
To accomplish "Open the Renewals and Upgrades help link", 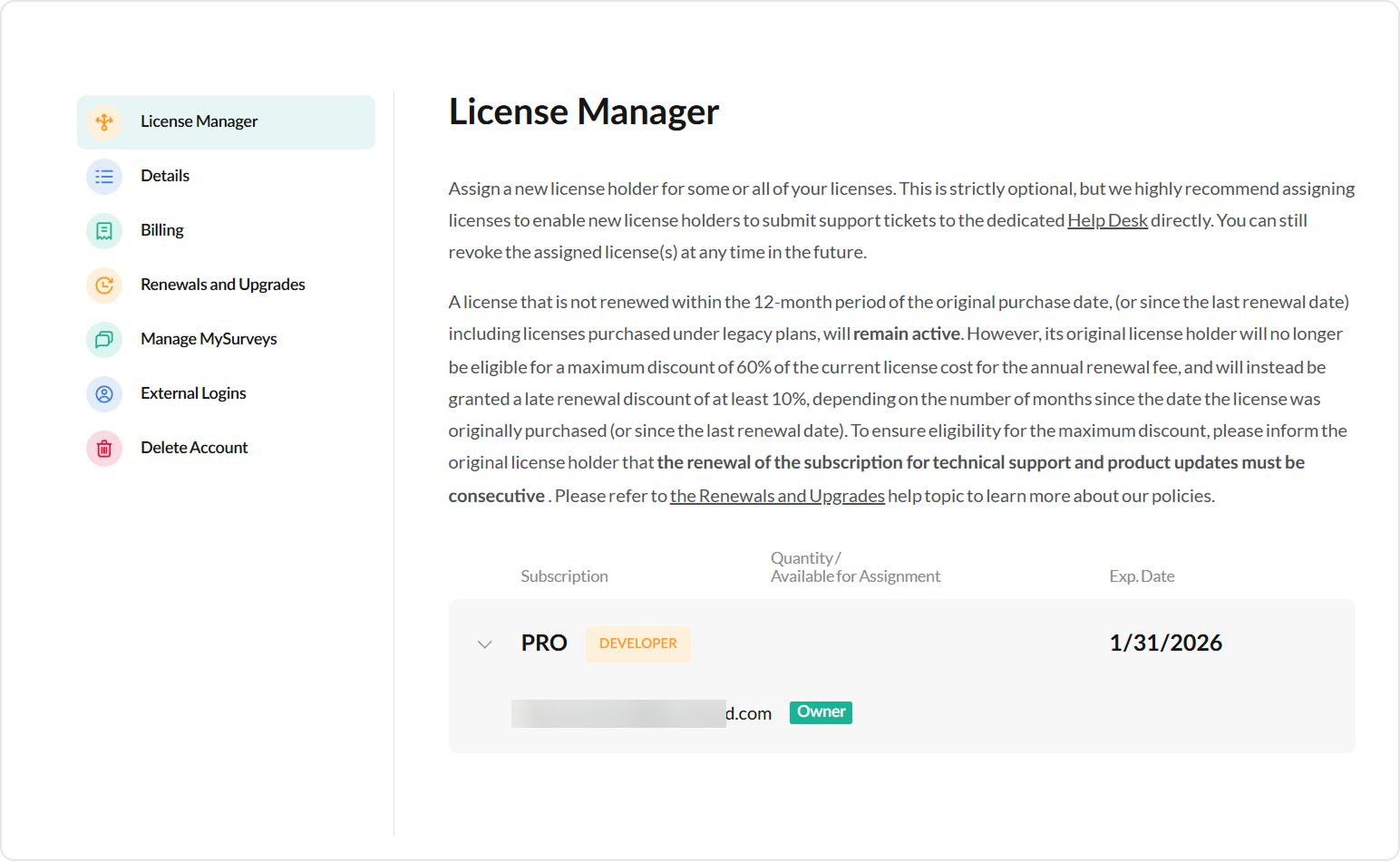I will pyautogui.click(x=777, y=496).
